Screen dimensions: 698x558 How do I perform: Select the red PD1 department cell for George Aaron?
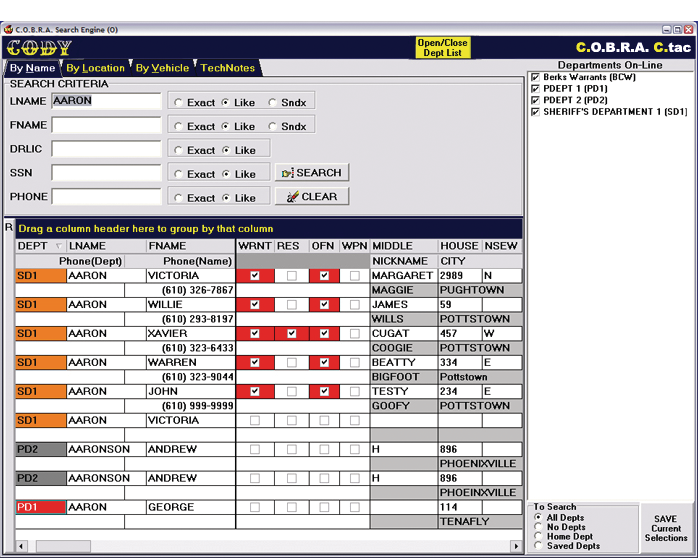pos(40,507)
